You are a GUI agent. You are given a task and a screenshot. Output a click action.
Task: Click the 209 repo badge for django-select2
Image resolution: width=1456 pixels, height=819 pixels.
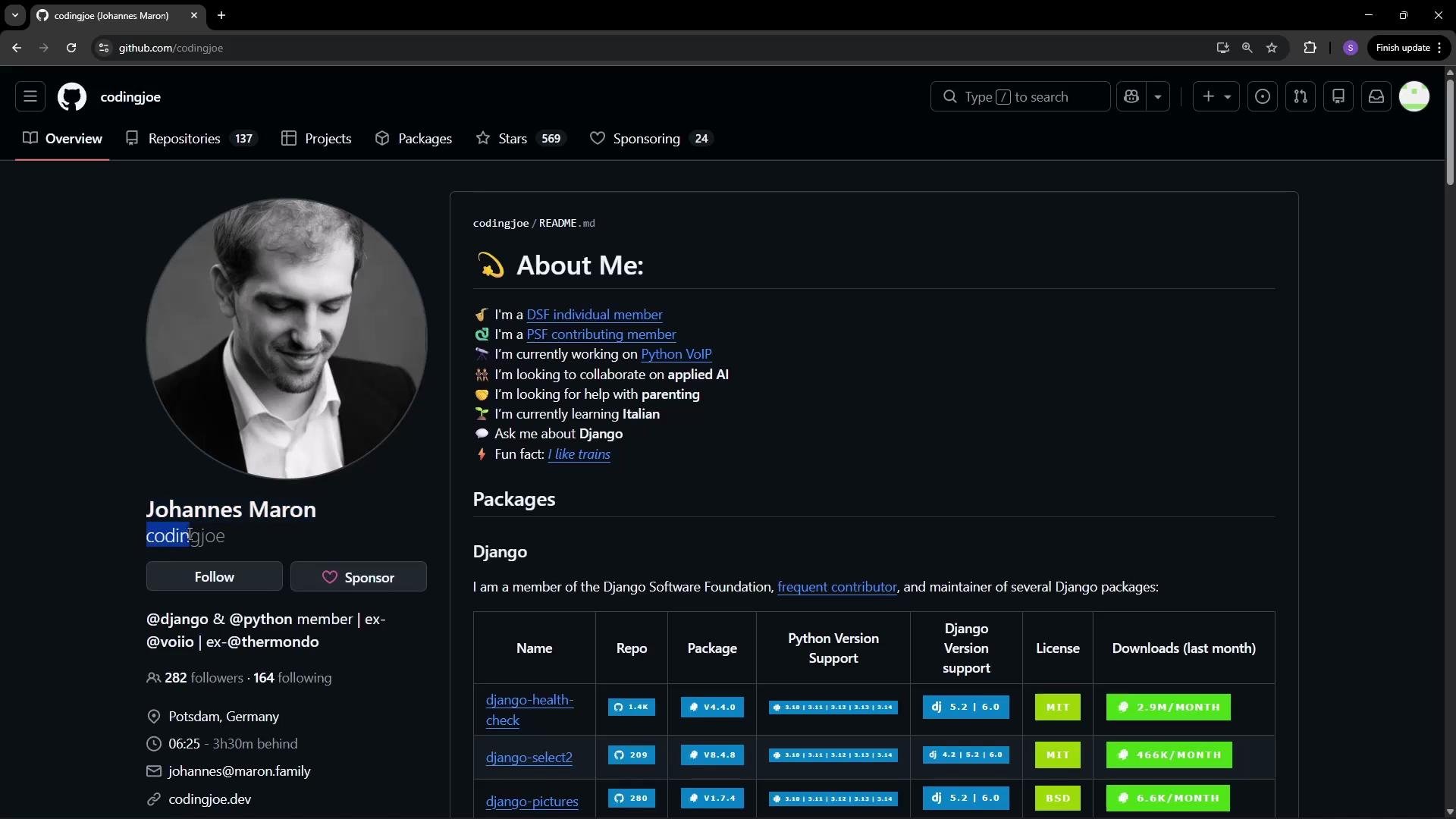coord(632,755)
